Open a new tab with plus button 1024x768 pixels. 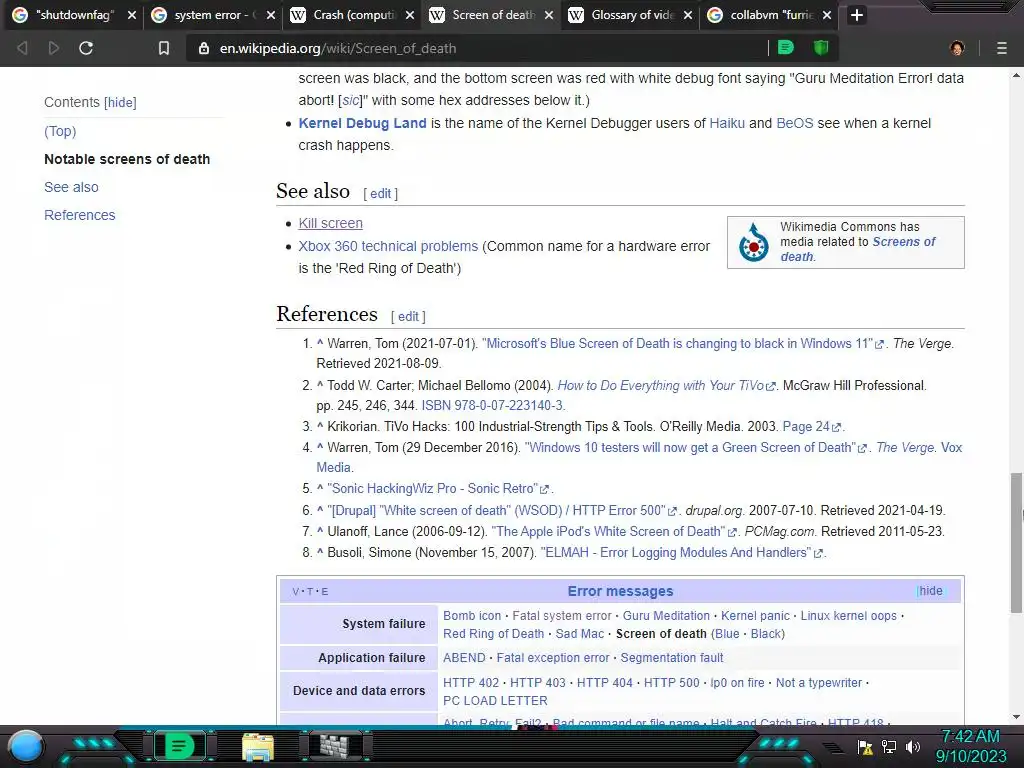[857, 15]
